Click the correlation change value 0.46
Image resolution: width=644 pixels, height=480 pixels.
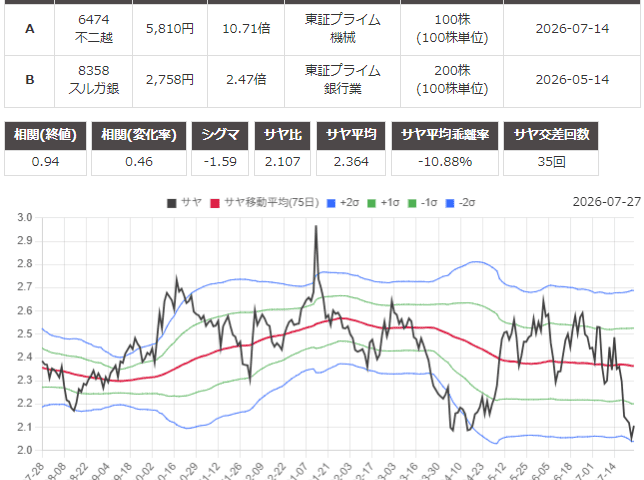[x=139, y=162]
